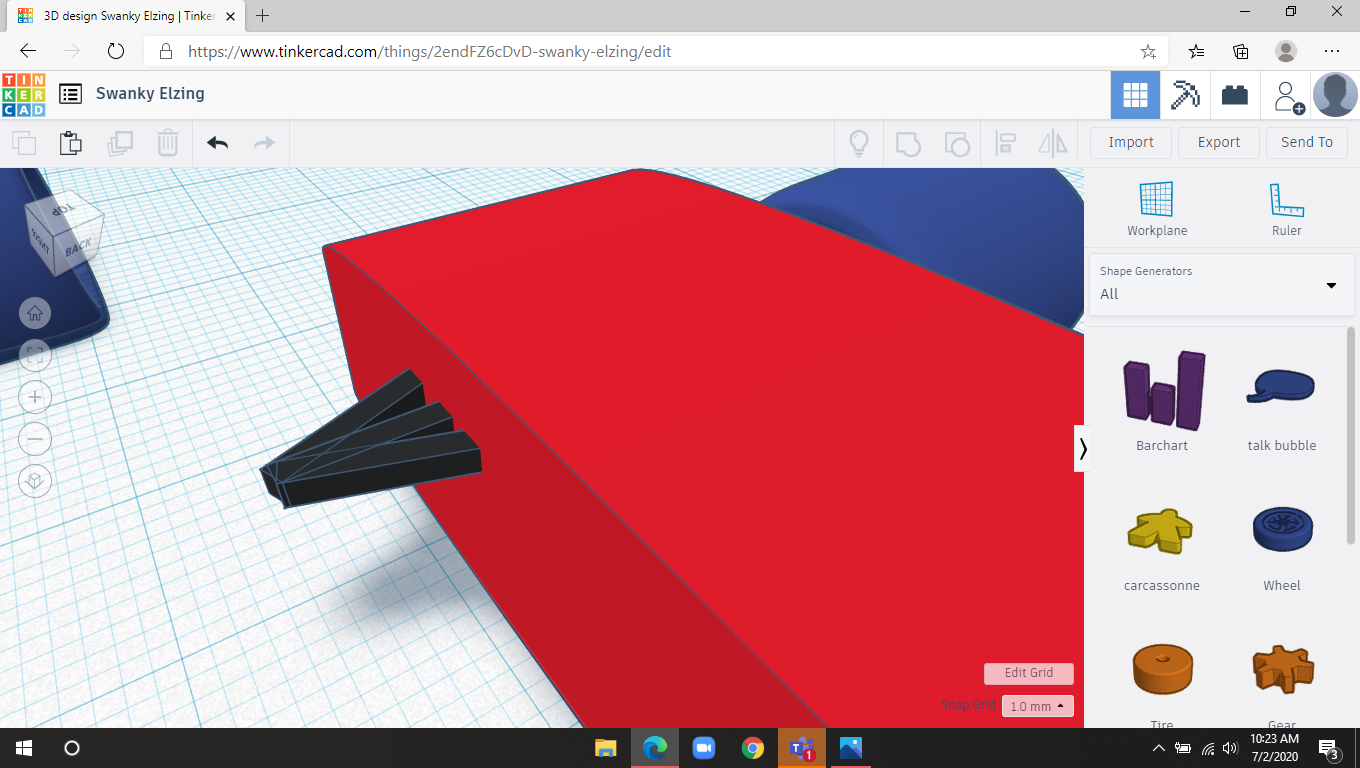Click the Tinkercad logo
1360x768 pixels.
pyautogui.click(x=23, y=94)
